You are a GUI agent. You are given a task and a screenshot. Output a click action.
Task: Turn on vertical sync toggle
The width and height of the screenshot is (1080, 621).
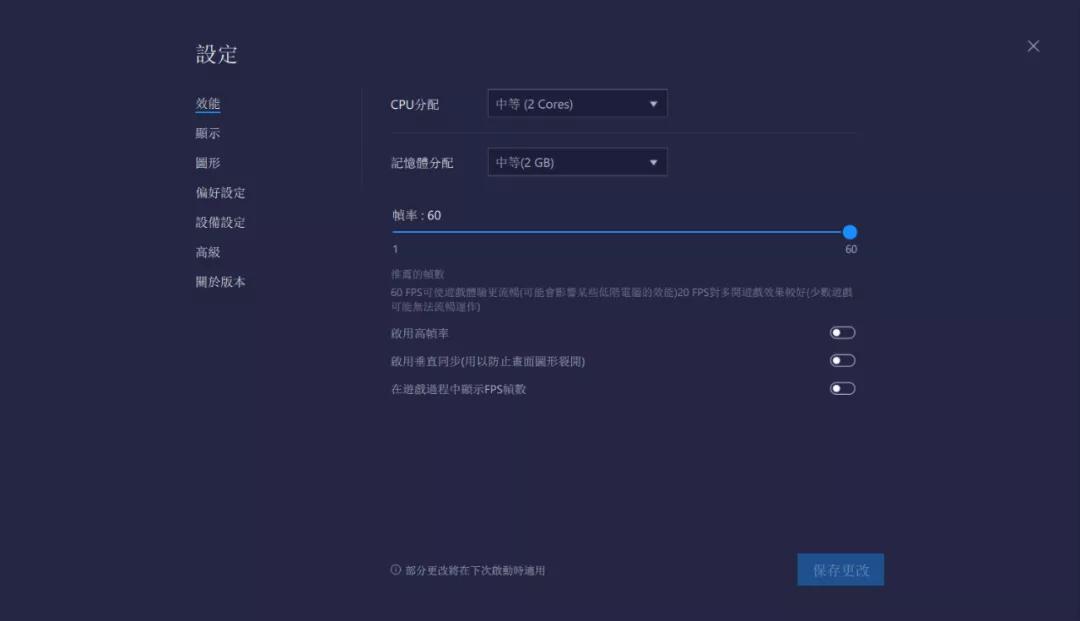pyautogui.click(x=841, y=359)
